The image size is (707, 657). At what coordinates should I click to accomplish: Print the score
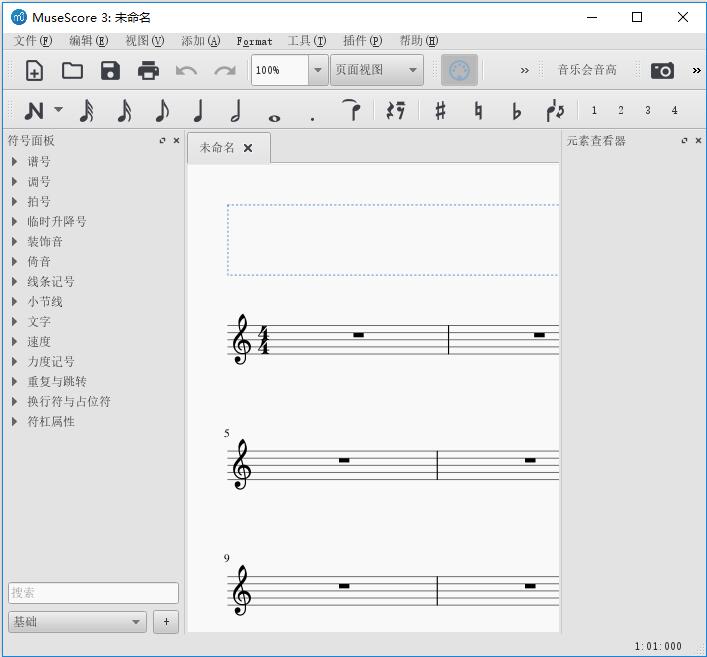[148, 70]
